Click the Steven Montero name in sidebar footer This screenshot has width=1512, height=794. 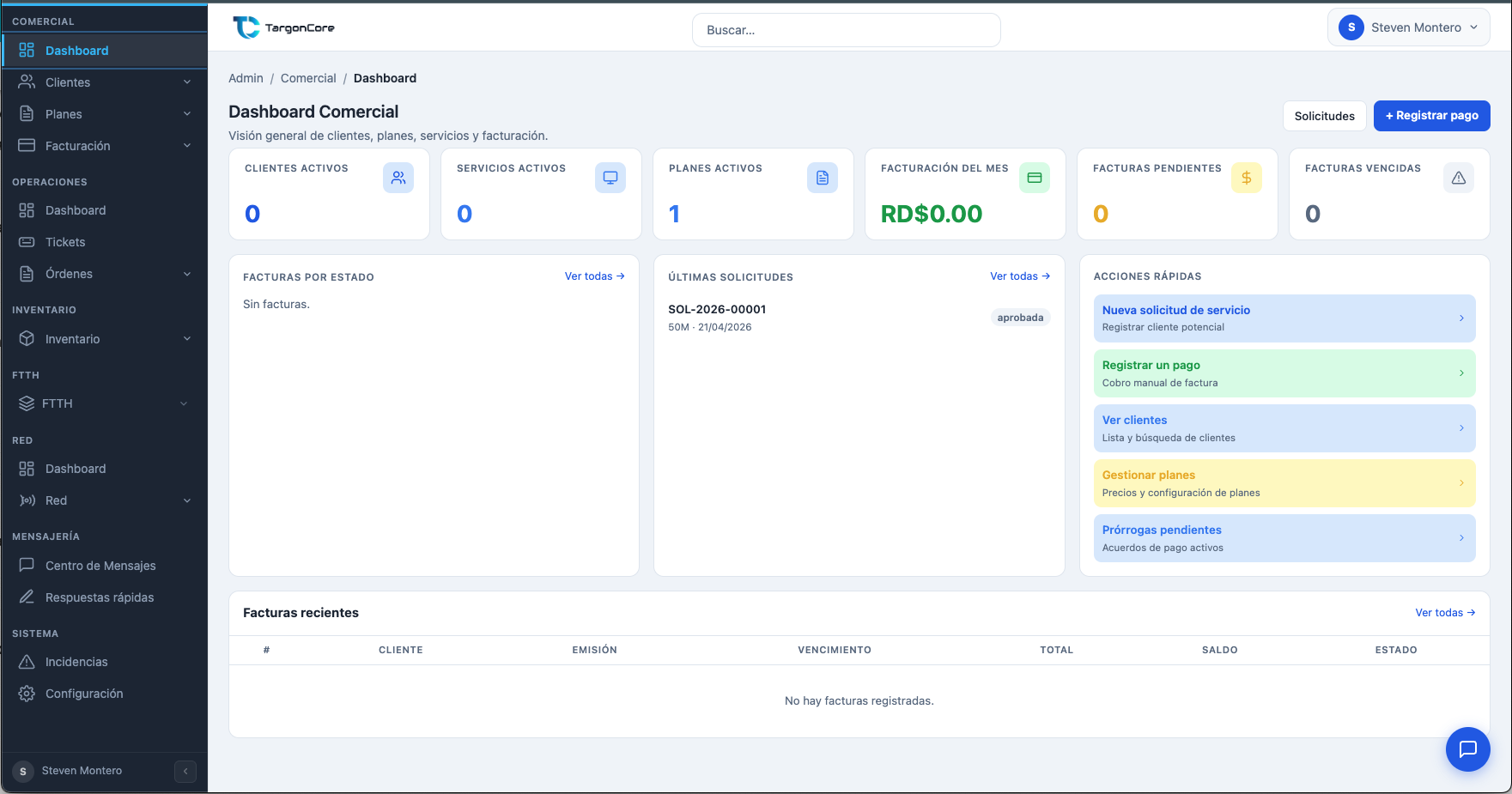[82, 771]
